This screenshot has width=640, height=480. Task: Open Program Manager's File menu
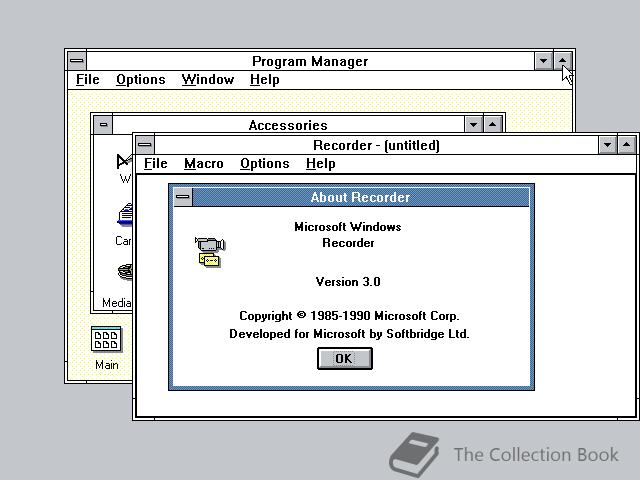coord(88,80)
